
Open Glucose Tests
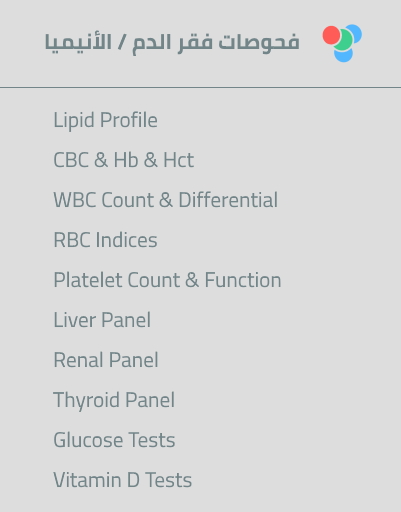click(x=114, y=440)
